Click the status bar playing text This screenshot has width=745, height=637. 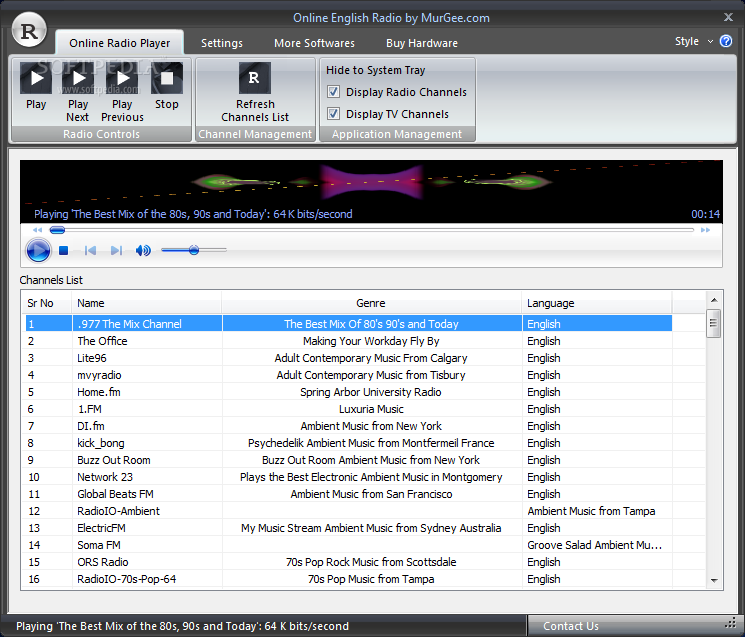click(182, 626)
